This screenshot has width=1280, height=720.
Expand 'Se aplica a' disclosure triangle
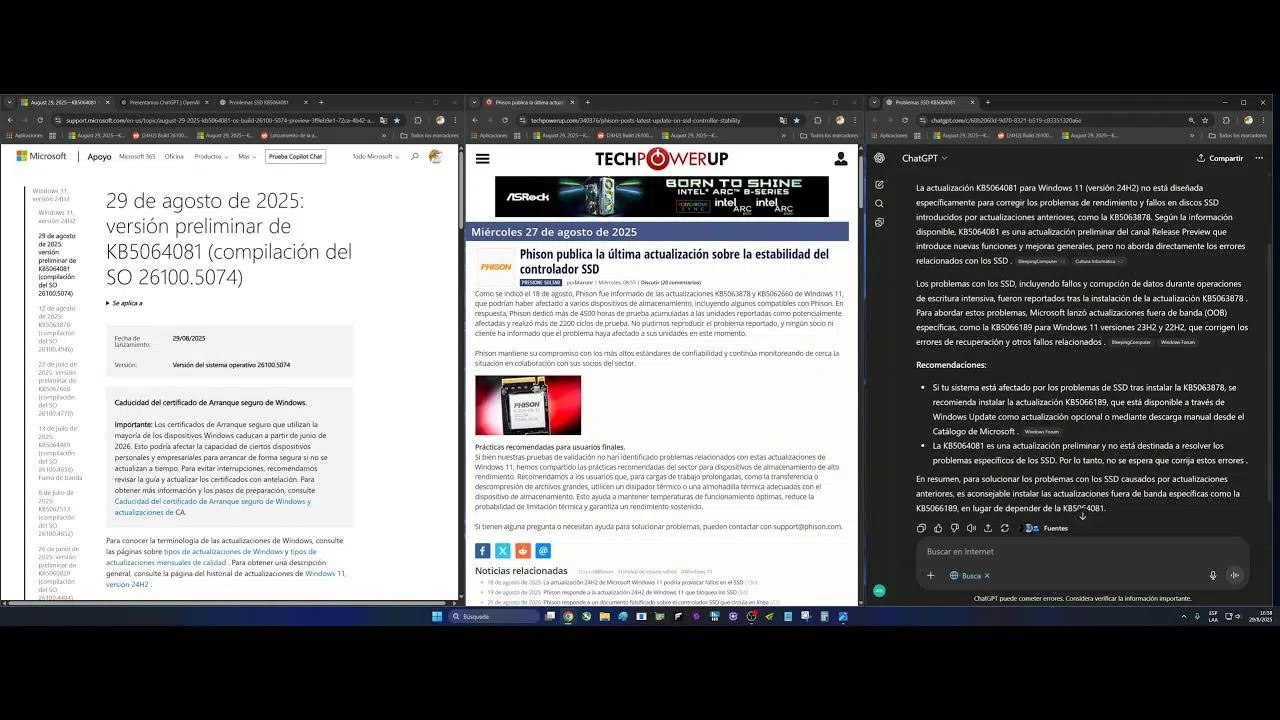point(108,303)
